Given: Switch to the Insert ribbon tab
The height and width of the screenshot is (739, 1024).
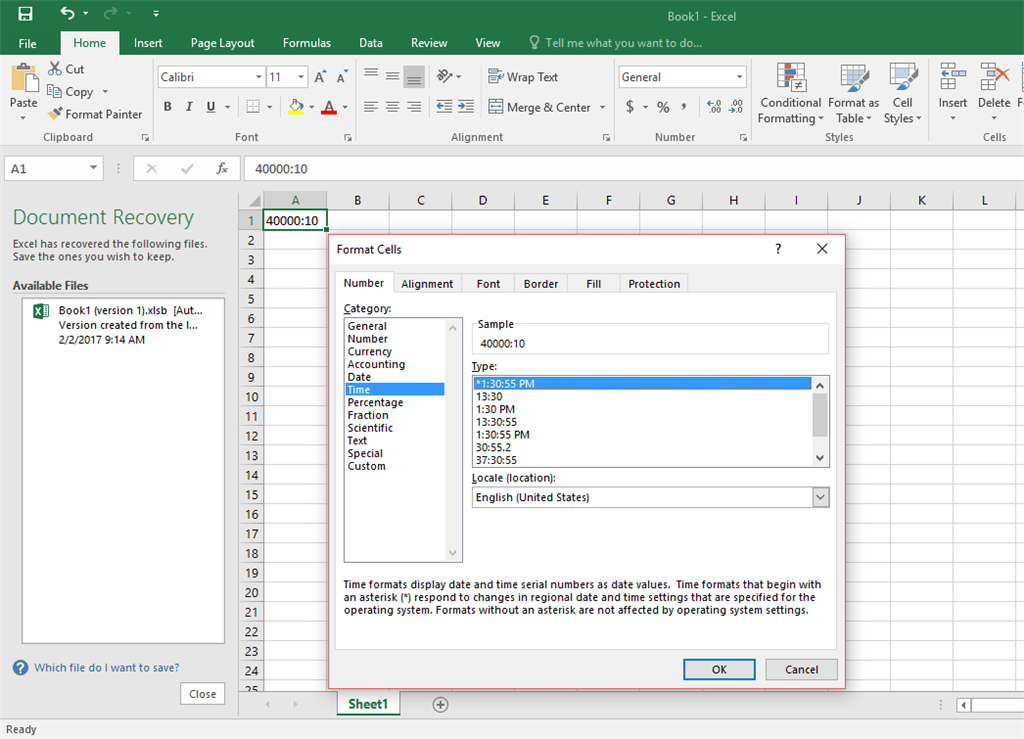Looking at the screenshot, I should coord(148,43).
